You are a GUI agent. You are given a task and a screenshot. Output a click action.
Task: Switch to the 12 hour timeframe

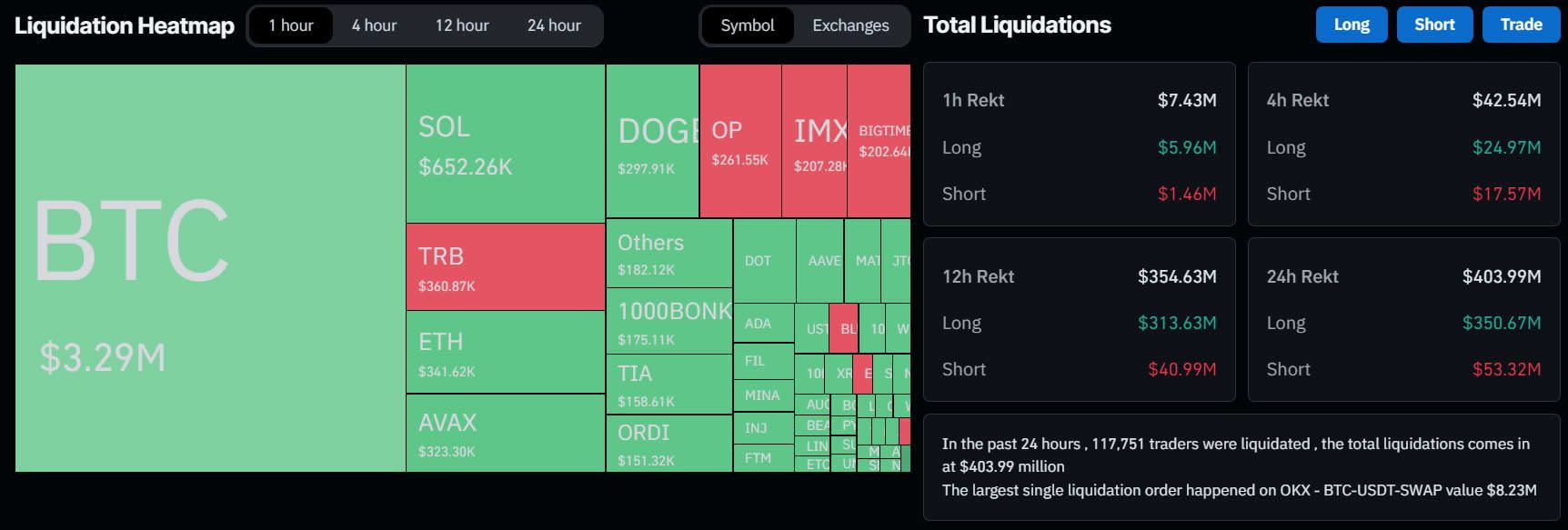pos(462,25)
